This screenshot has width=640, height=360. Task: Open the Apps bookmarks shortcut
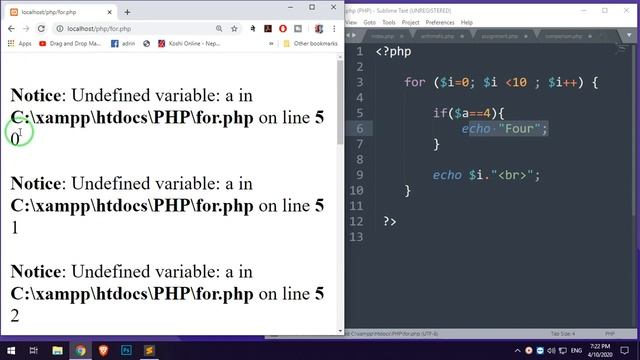coord(20,43)
